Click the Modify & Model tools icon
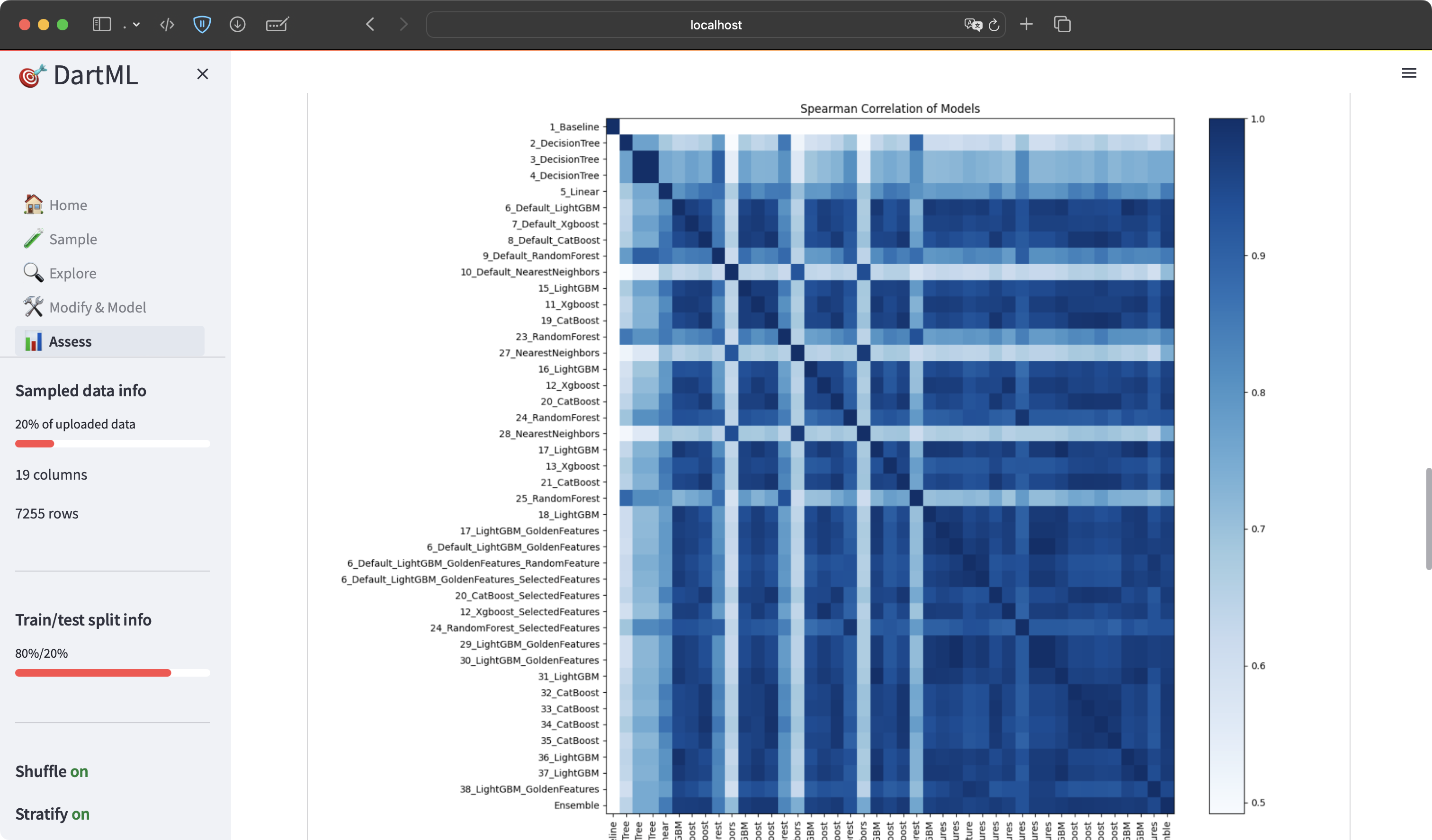The width and height of the screenshot is (1432, 840). [33, 306]
